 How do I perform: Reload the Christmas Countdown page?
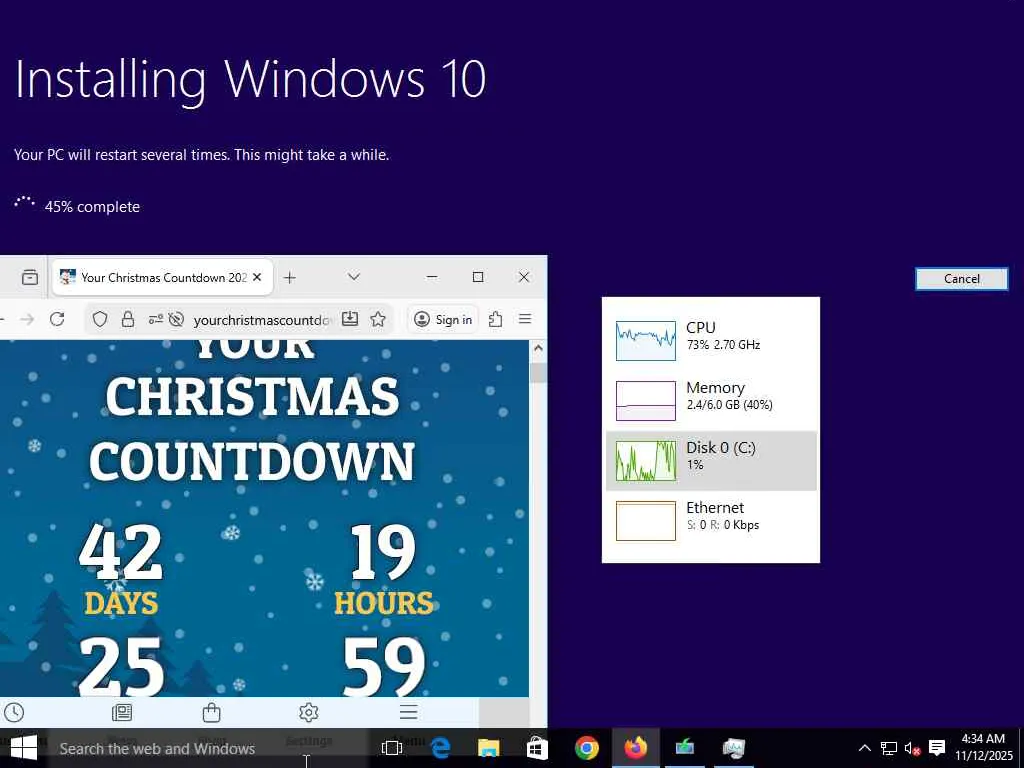coord(57,319)
